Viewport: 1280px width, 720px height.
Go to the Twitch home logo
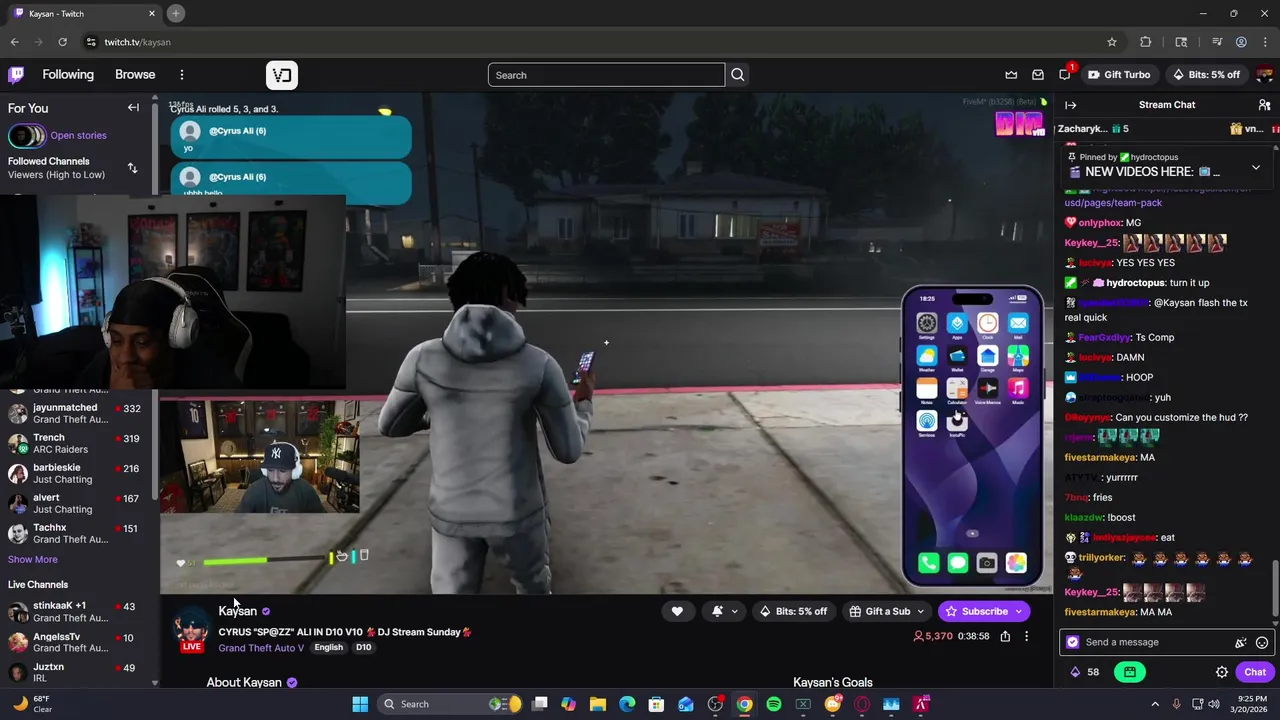point(16,75)
